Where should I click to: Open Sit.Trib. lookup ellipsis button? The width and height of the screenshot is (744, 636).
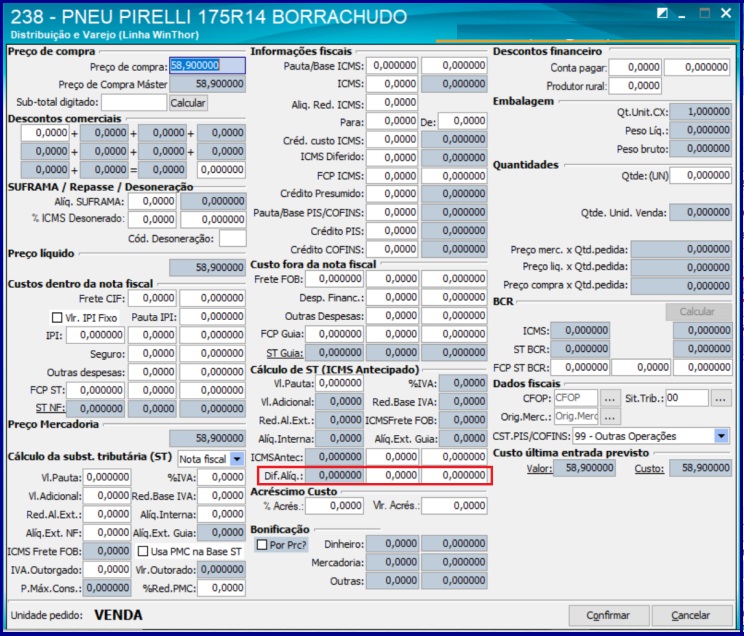tap(720, 399)
